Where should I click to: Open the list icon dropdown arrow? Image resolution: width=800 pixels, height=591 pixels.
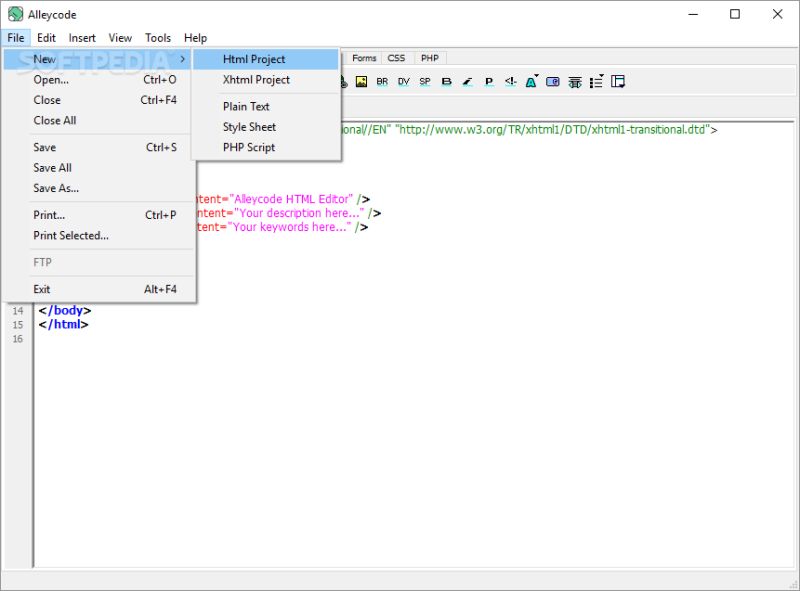coord(602,76)
